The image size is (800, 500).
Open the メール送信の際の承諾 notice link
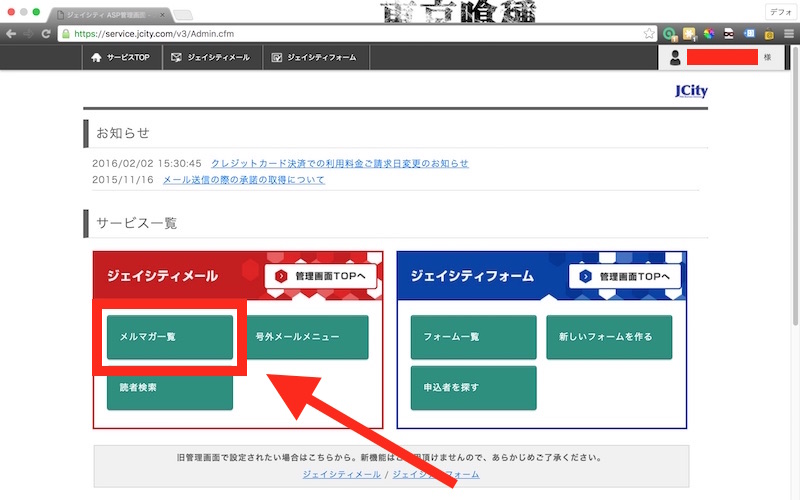(244, 180)
